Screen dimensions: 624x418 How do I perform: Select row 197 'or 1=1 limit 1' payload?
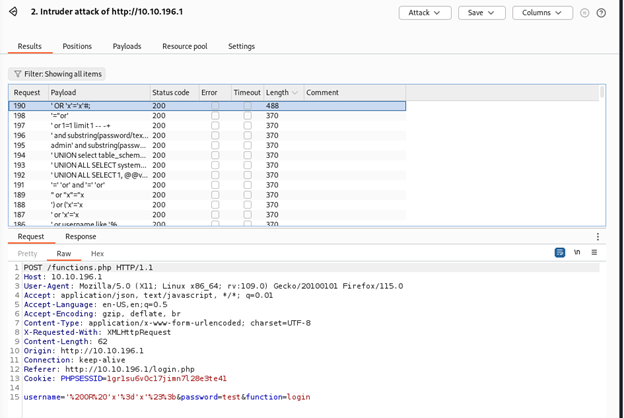pyautogui.click(x=207, y=126)
